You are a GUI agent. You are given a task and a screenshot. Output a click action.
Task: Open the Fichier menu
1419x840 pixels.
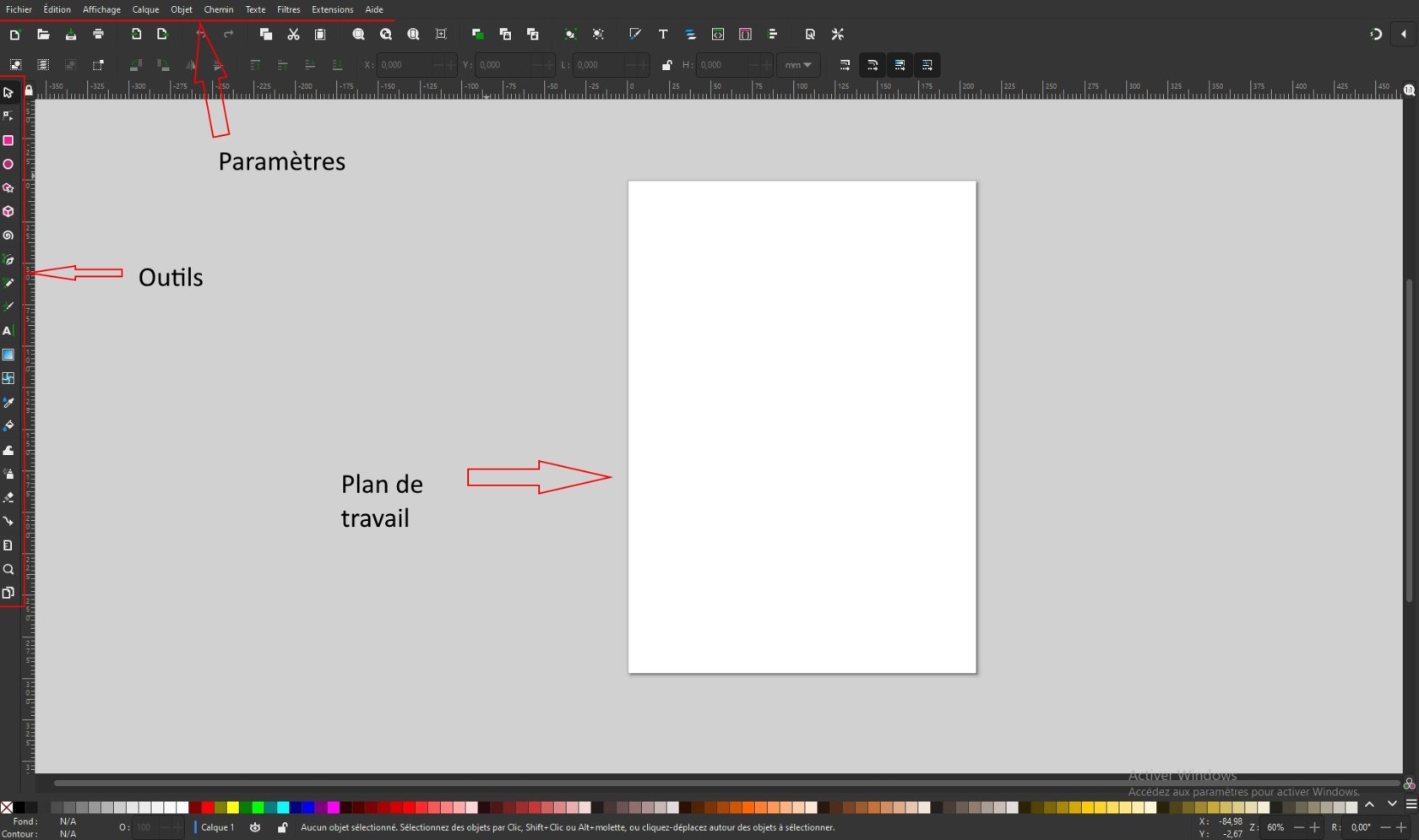pyautogui.click(x=19, y=9)
